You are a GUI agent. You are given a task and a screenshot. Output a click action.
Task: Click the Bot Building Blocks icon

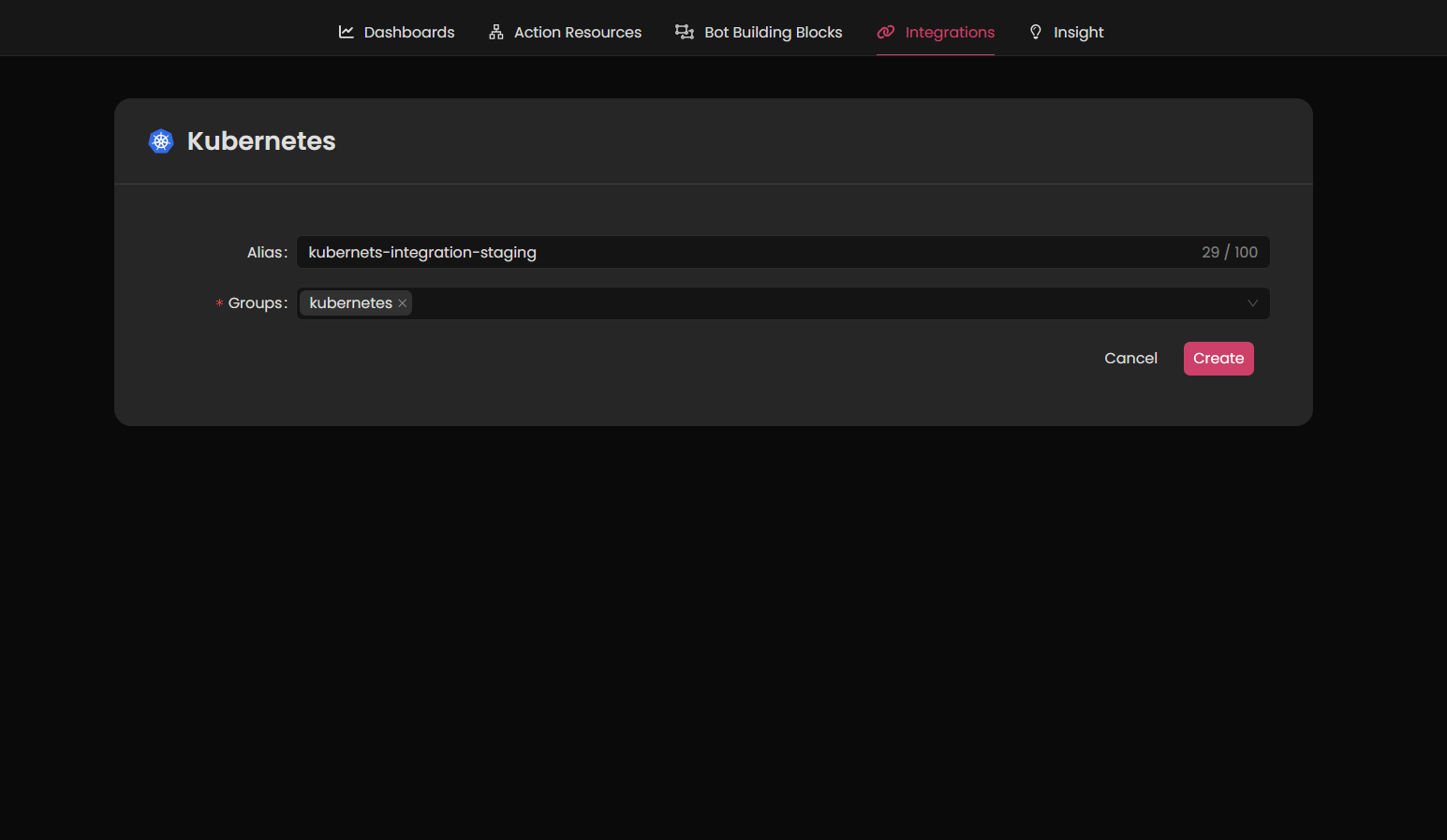[x=685, y=32]
